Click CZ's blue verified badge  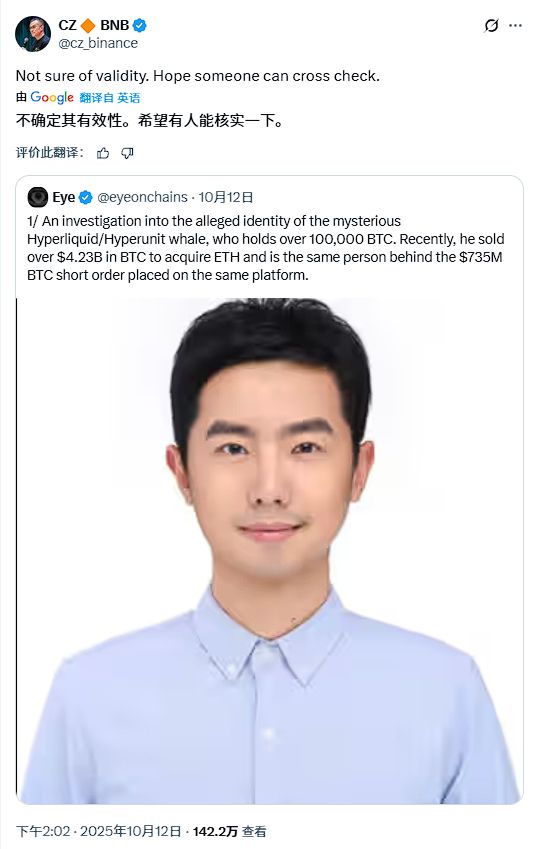click(x=140, y=25)
